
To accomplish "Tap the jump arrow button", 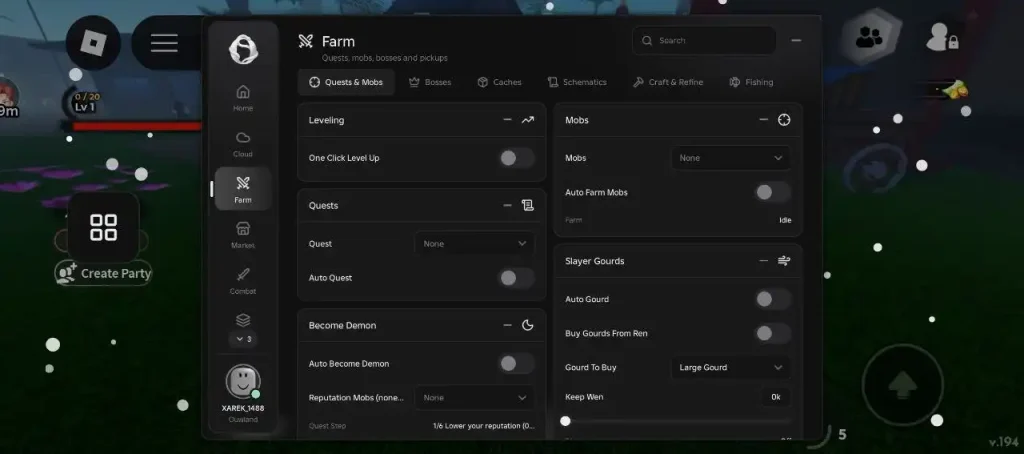I will click(903, 385).
